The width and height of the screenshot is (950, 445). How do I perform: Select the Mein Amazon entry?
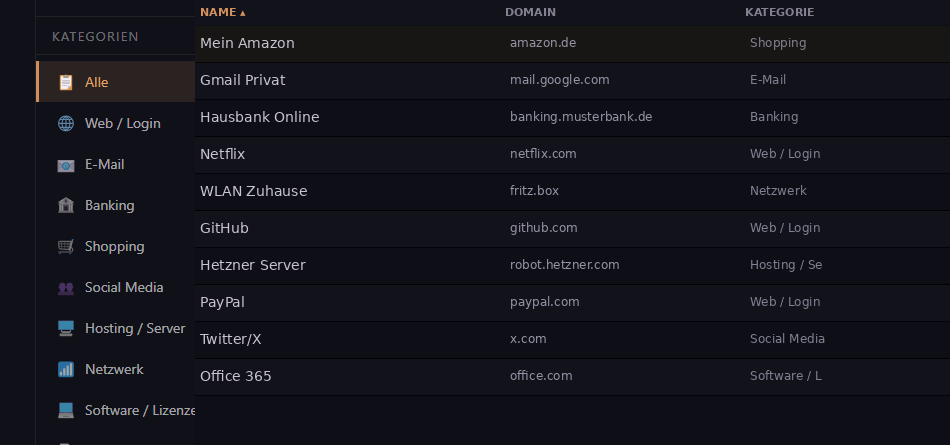click(247, 43)
